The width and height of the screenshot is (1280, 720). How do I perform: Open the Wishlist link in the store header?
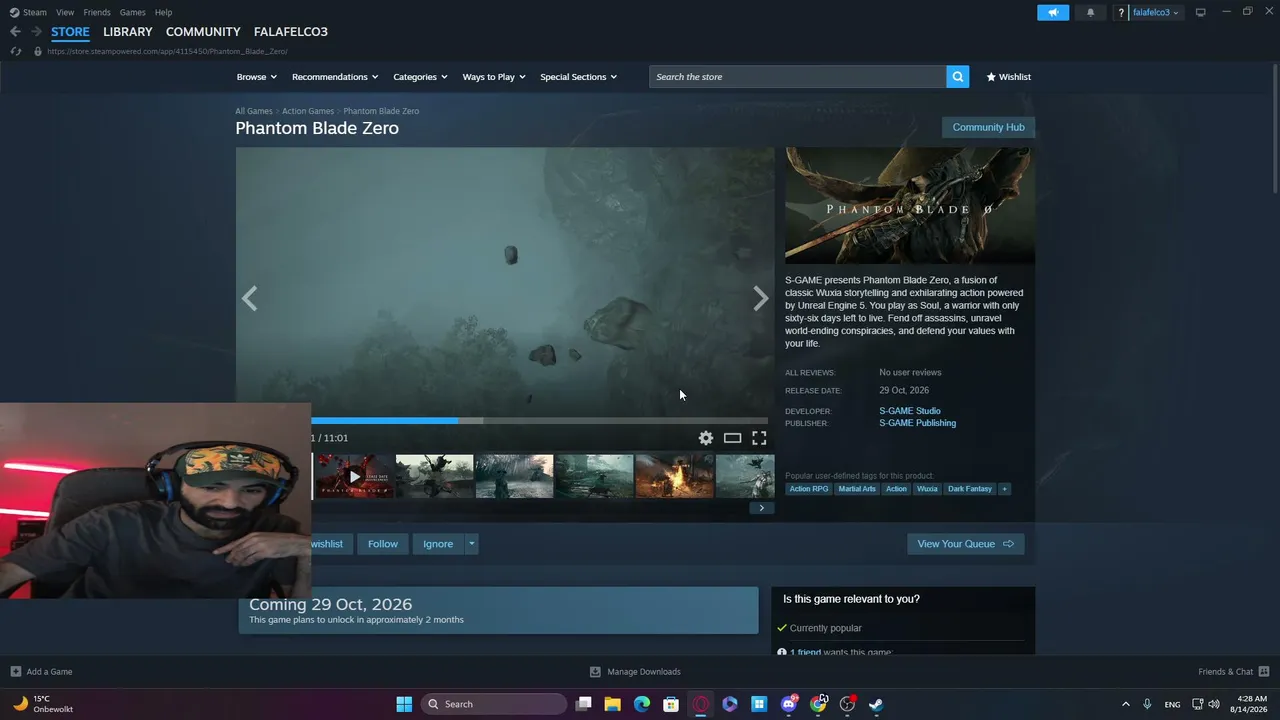(1008, 77)
